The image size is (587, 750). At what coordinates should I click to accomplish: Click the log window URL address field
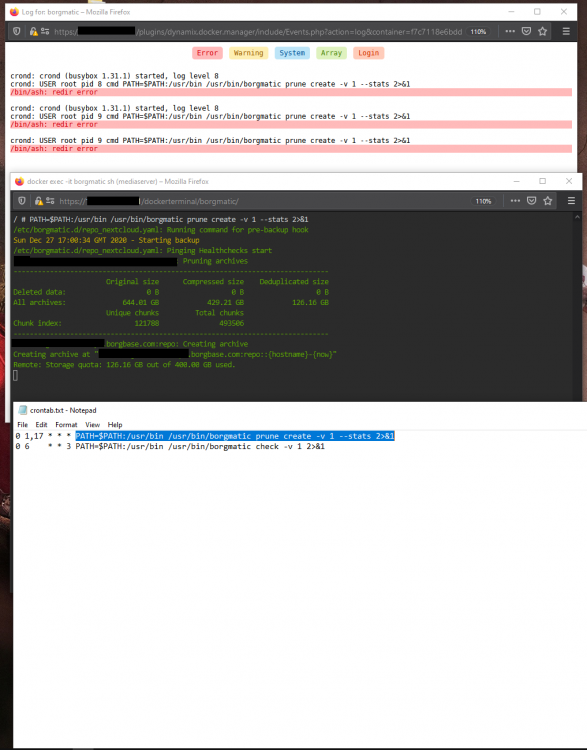[258, 32]
